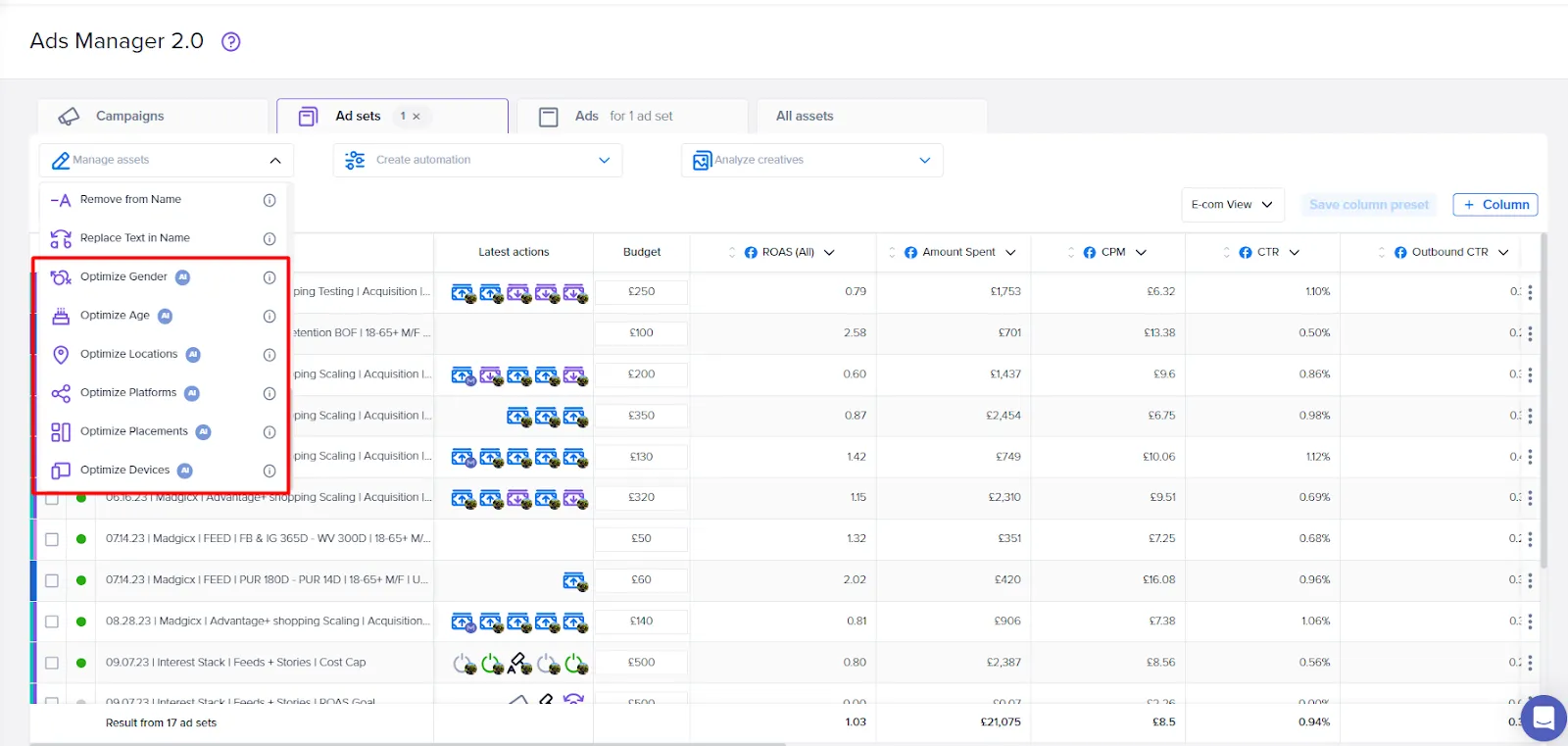Click the Manage assets pencil icon
The image size is (1568, 746).
pyautogui.click(x=61, y=160)
